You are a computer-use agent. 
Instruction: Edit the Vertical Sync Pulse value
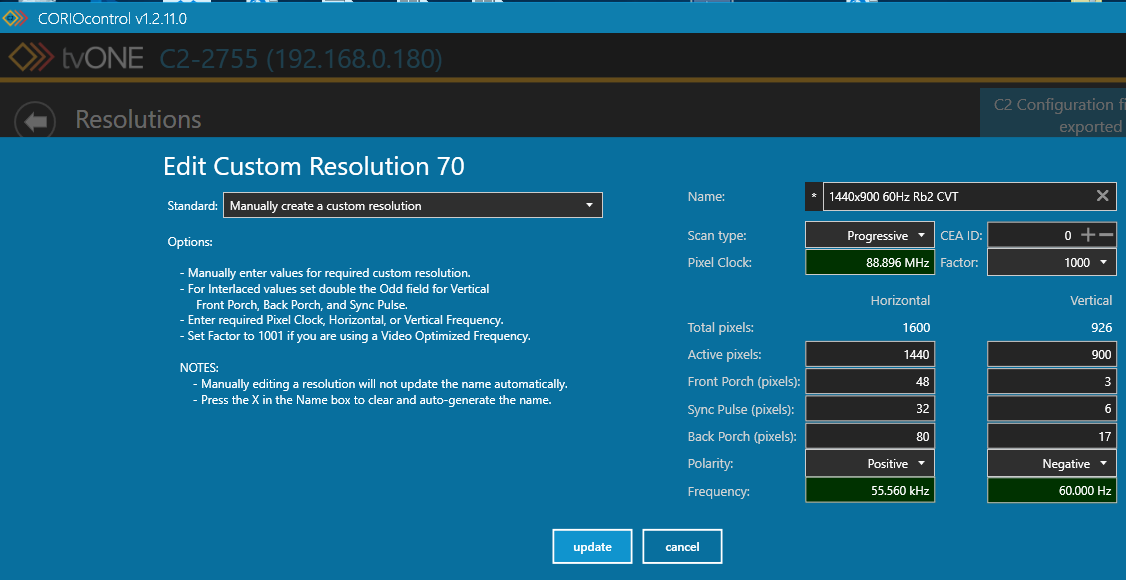(1052, 409)
